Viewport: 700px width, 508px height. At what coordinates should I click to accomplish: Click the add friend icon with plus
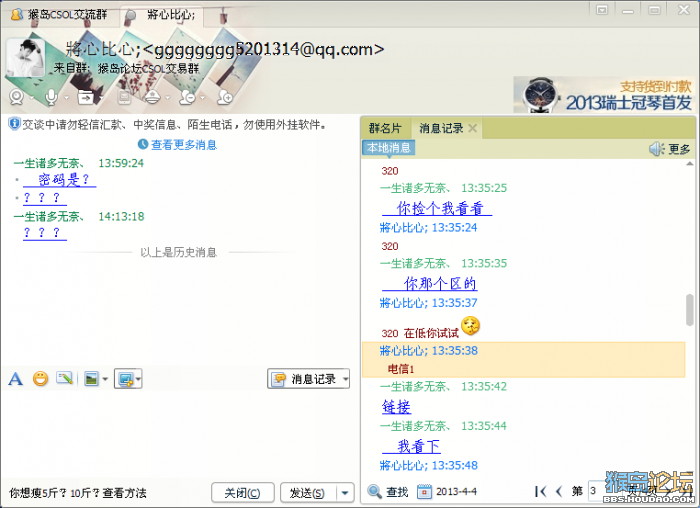coord(225,97)
